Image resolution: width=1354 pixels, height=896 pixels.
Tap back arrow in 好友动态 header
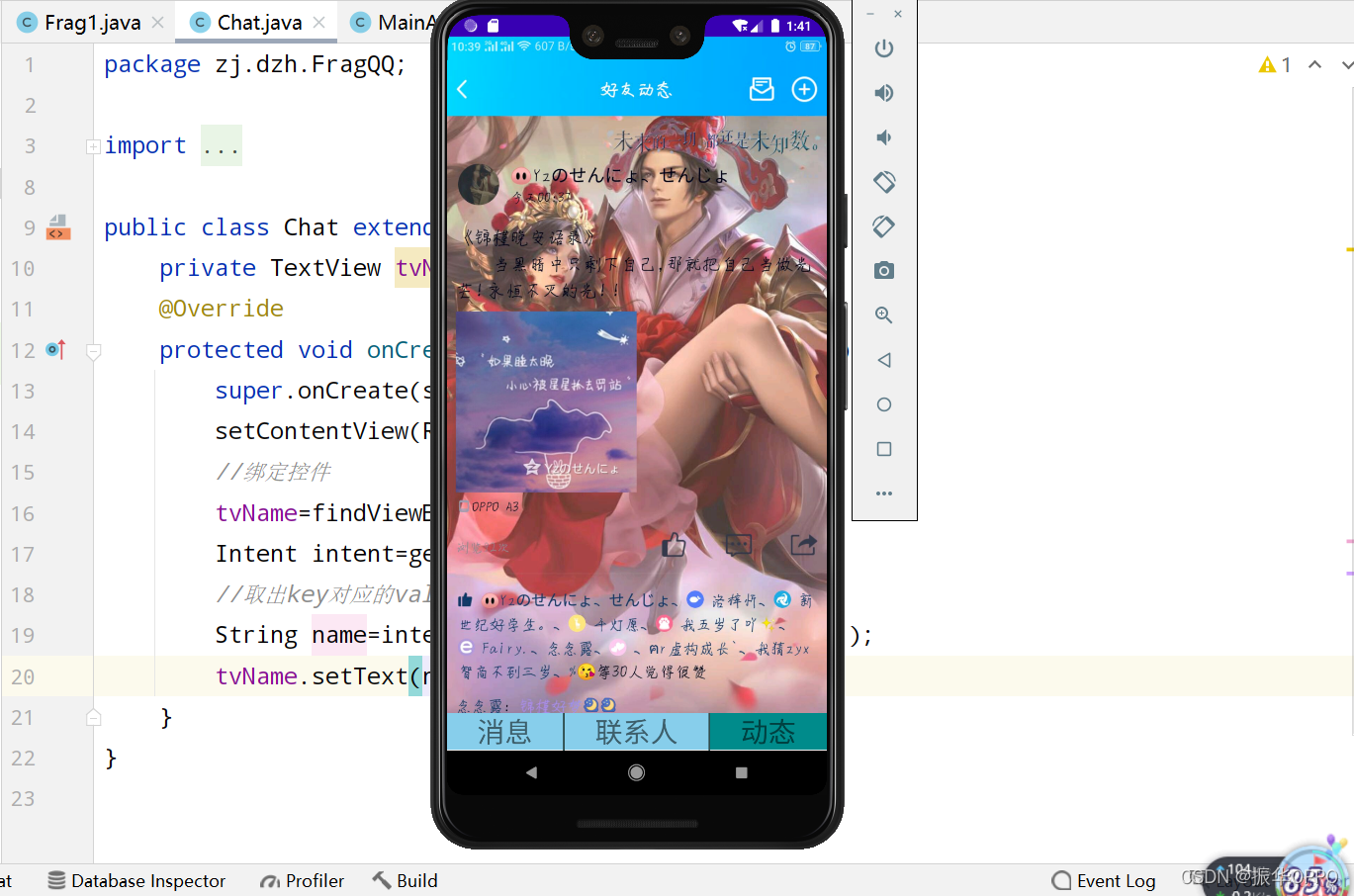[x=462, y=89]
